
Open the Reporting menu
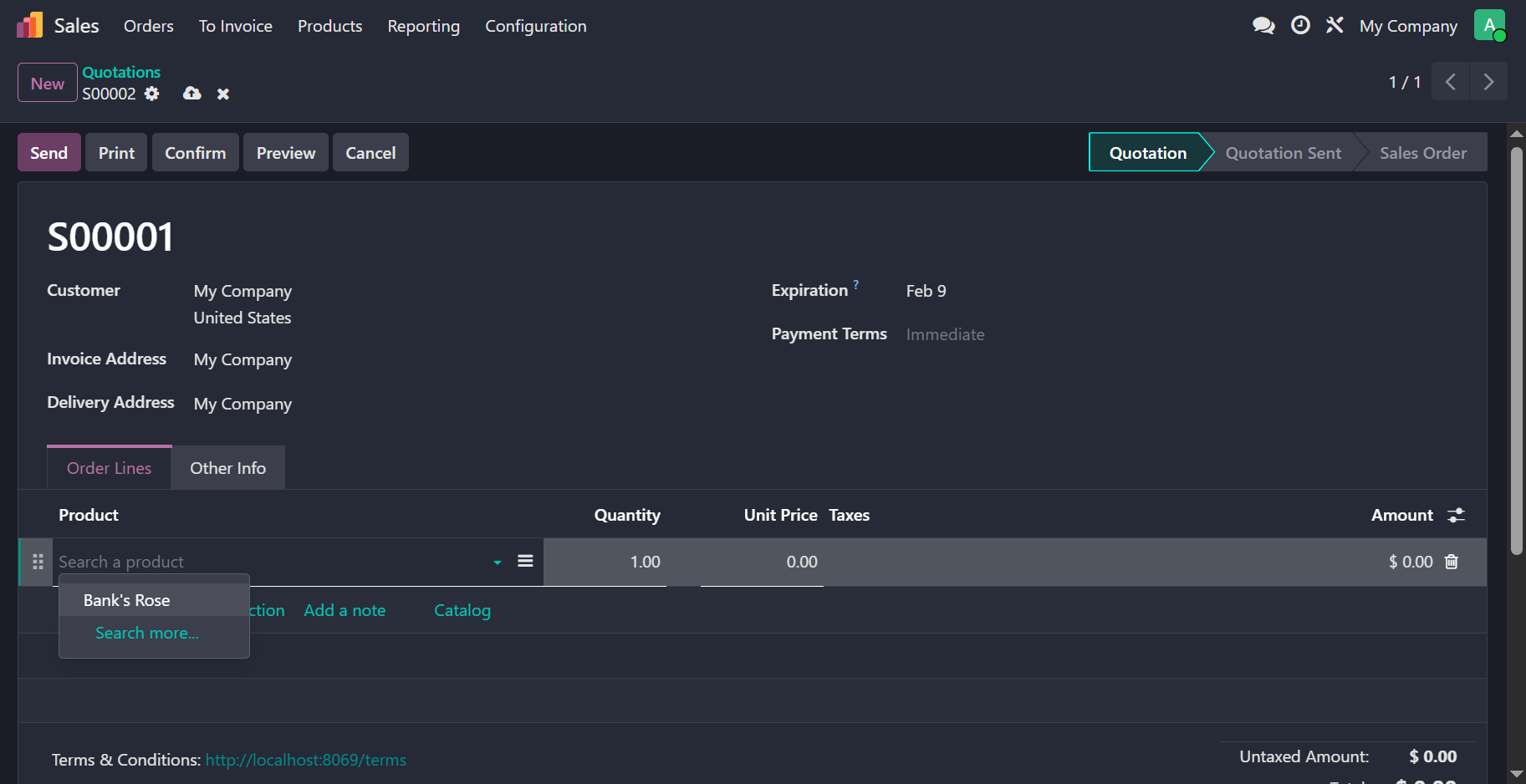(x=423, y=26)
